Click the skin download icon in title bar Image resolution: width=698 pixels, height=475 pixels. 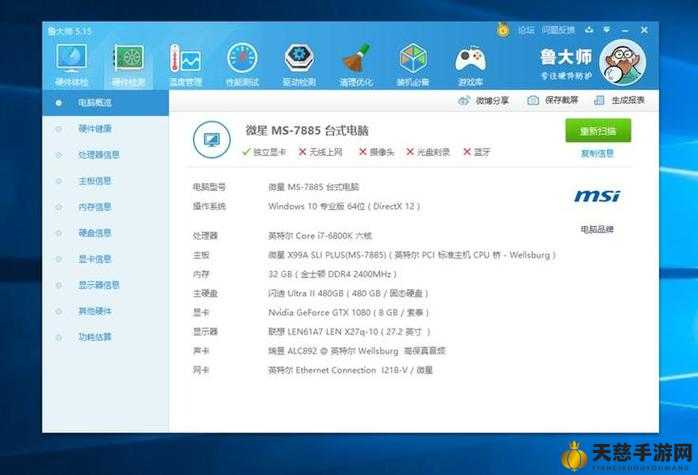(x=589, y=30)
